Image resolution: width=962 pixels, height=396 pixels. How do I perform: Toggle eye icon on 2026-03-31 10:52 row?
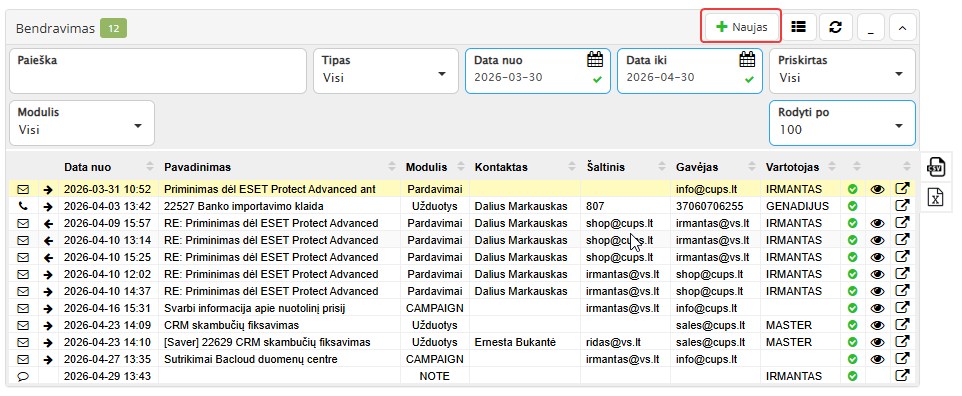tap(877, 189)
